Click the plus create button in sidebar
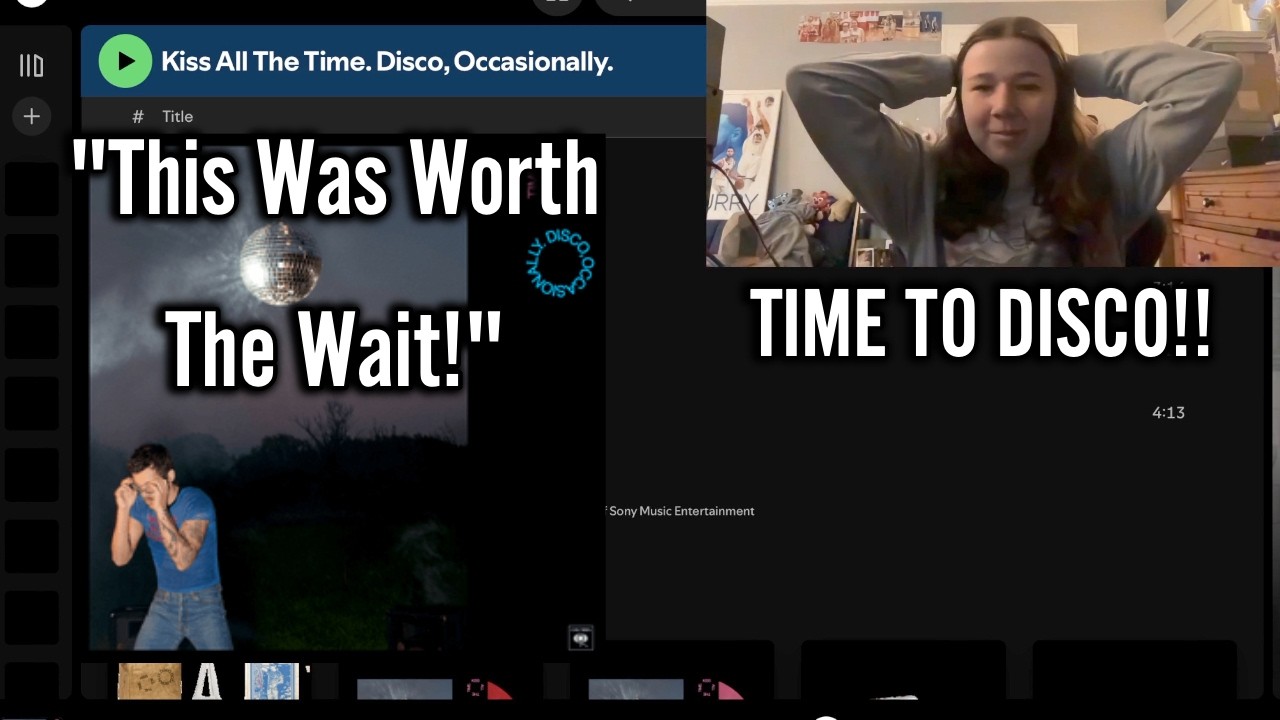 [x=32, y=116]
